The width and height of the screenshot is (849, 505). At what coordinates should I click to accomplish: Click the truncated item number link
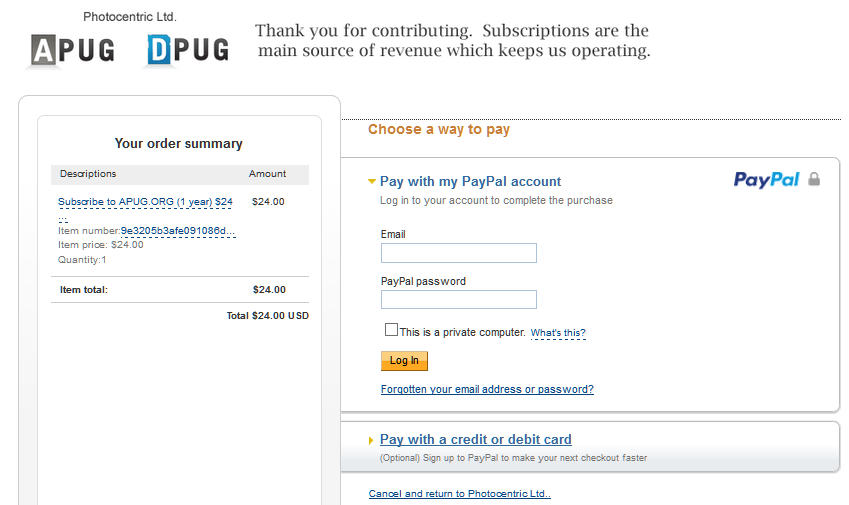(178, 231)
